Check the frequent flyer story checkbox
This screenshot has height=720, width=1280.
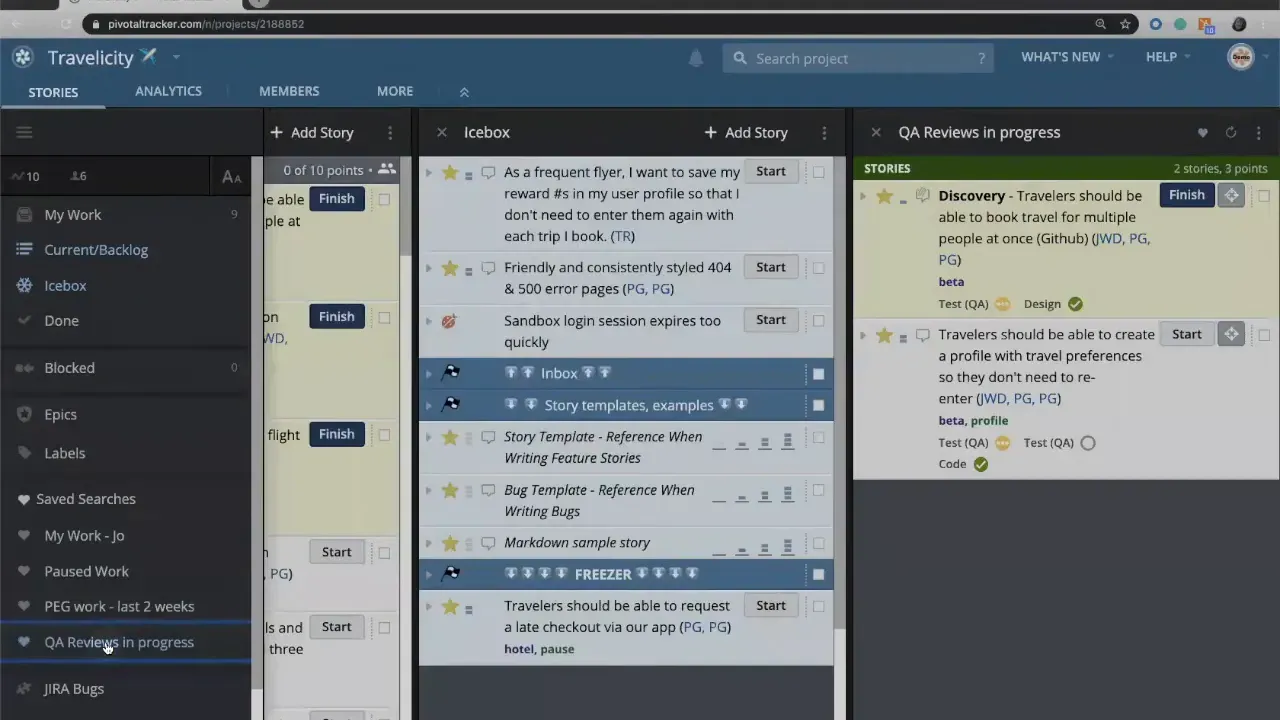tap(818, 171)
